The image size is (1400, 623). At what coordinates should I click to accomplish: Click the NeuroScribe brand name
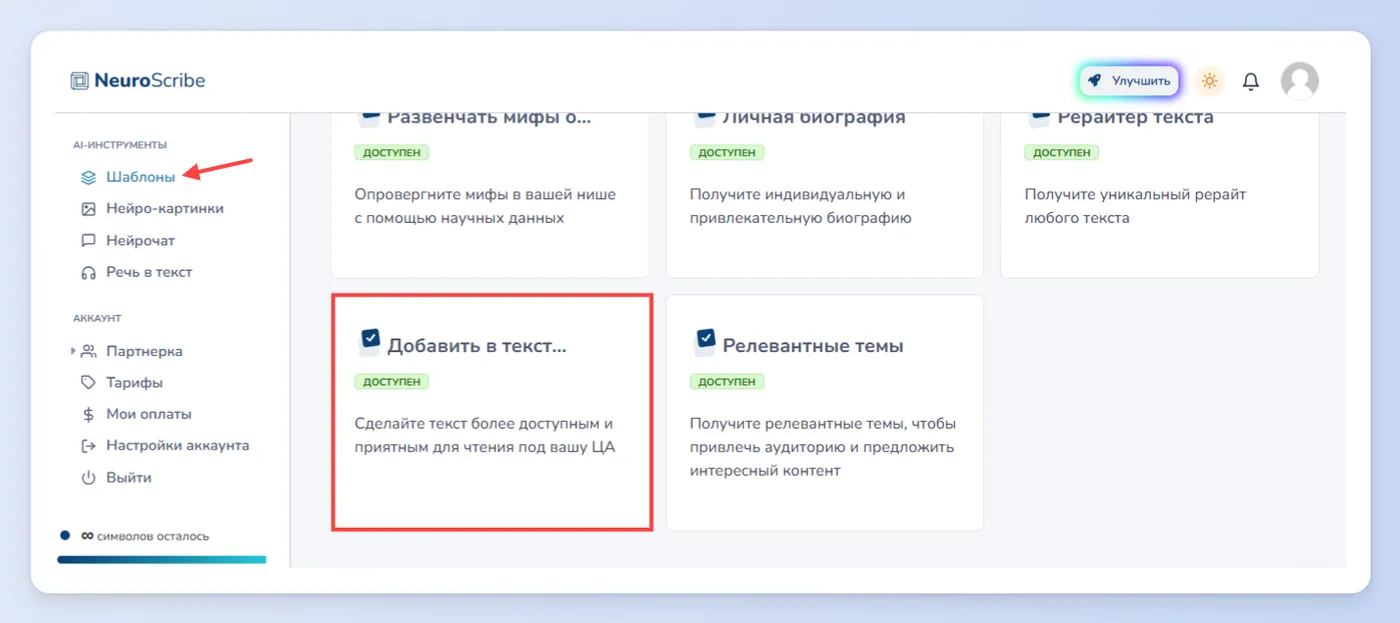tap(150, 81)
